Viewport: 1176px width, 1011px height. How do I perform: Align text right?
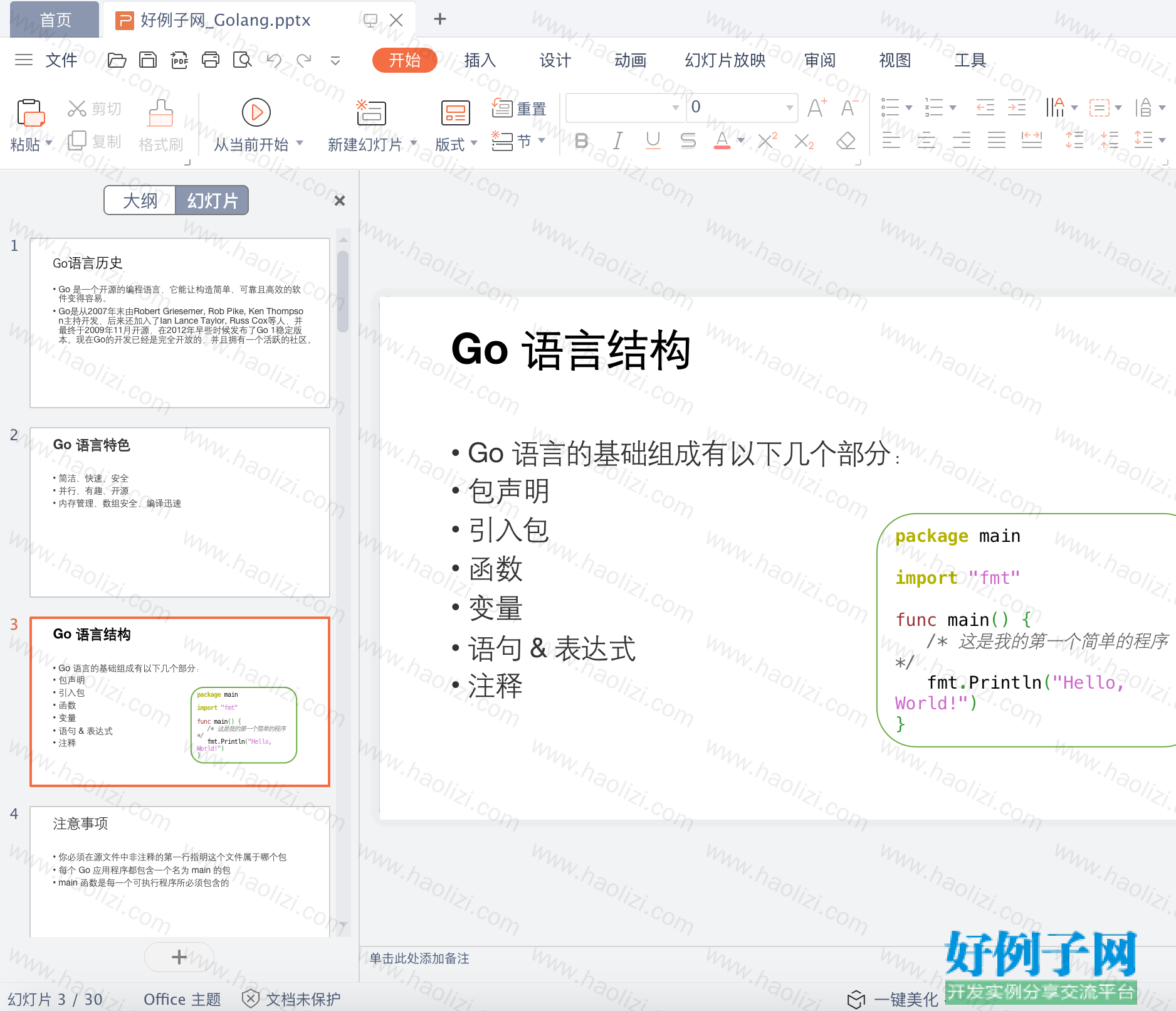[x=961, y=140]
